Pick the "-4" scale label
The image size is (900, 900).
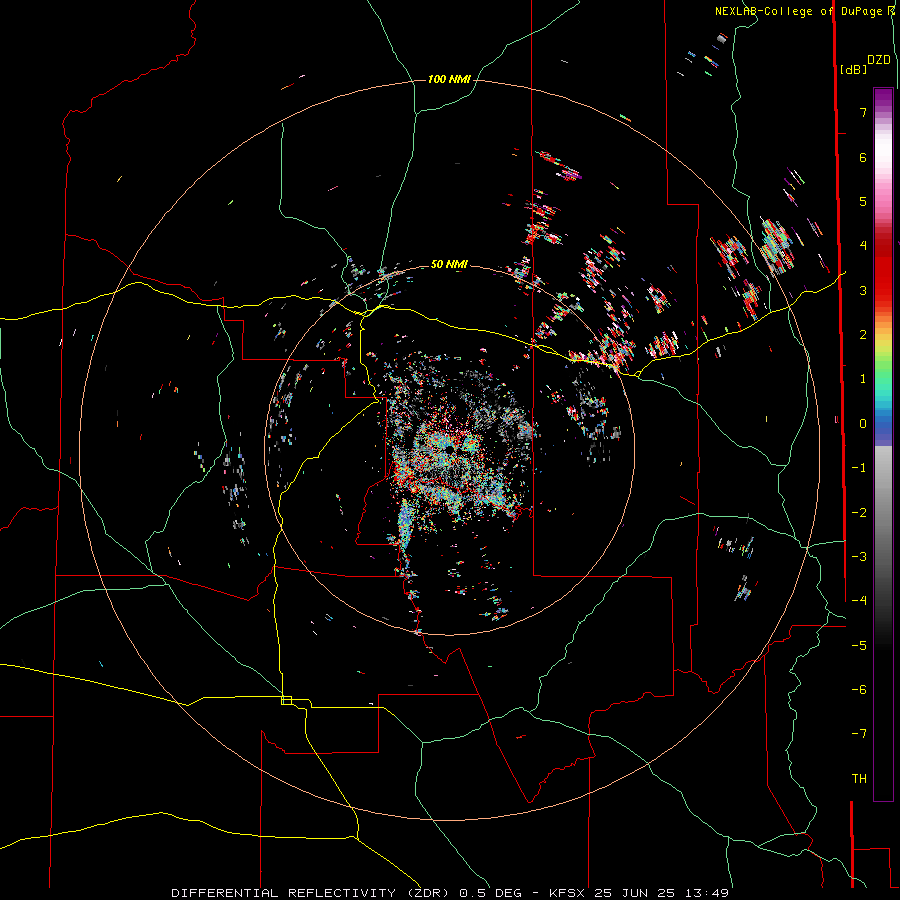coord(859,601)
